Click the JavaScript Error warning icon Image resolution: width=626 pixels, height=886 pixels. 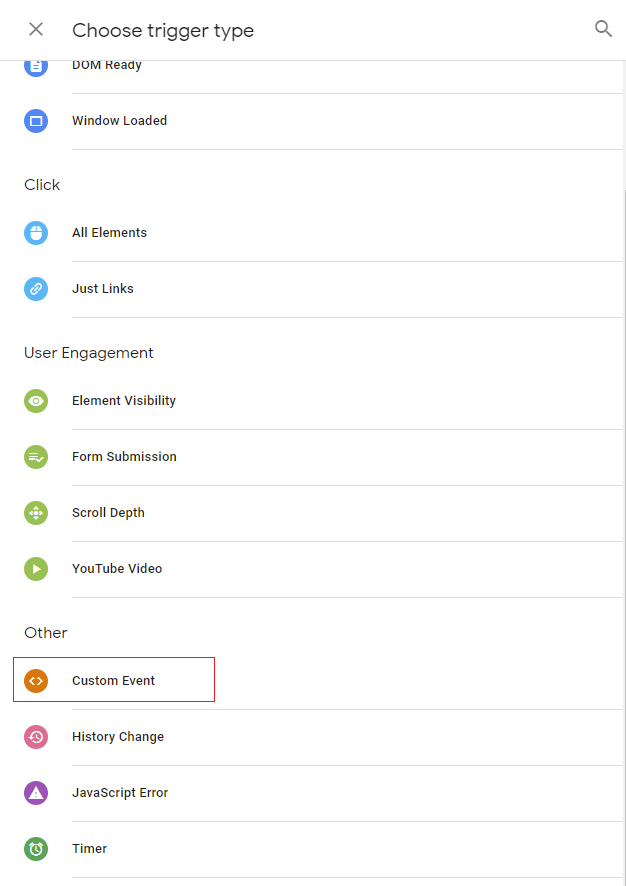(36, 793)
